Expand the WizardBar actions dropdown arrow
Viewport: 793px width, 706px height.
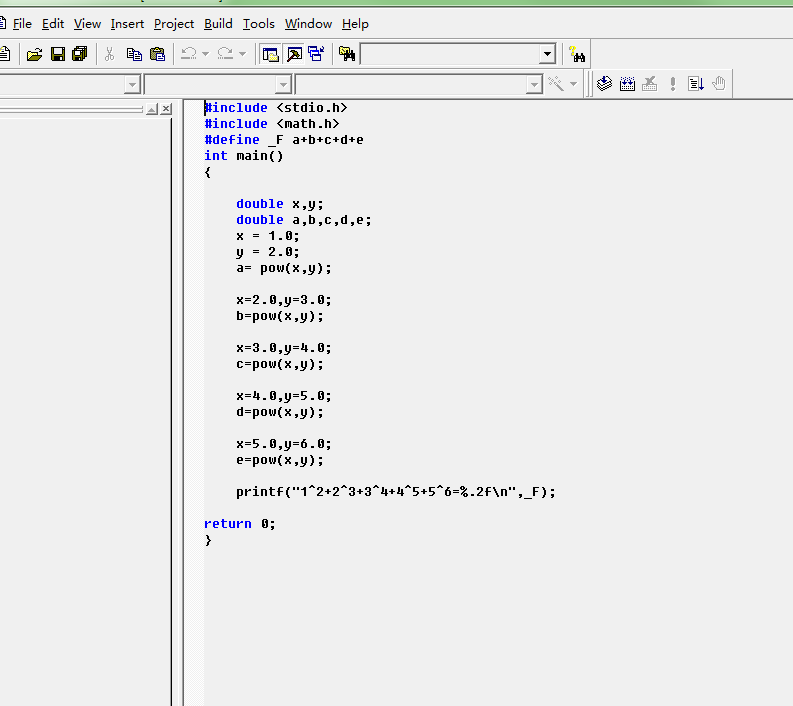pyautogui.click(x=574, y=83)
